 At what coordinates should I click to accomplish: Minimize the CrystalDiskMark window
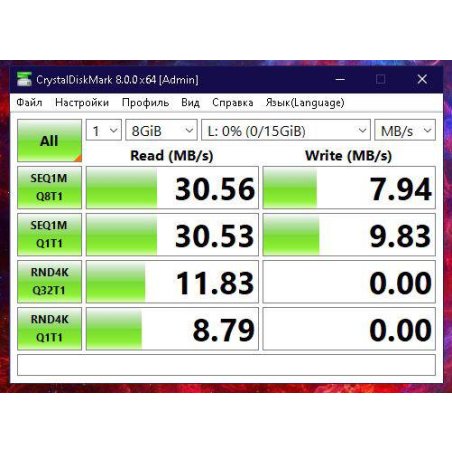pos(340,79)
